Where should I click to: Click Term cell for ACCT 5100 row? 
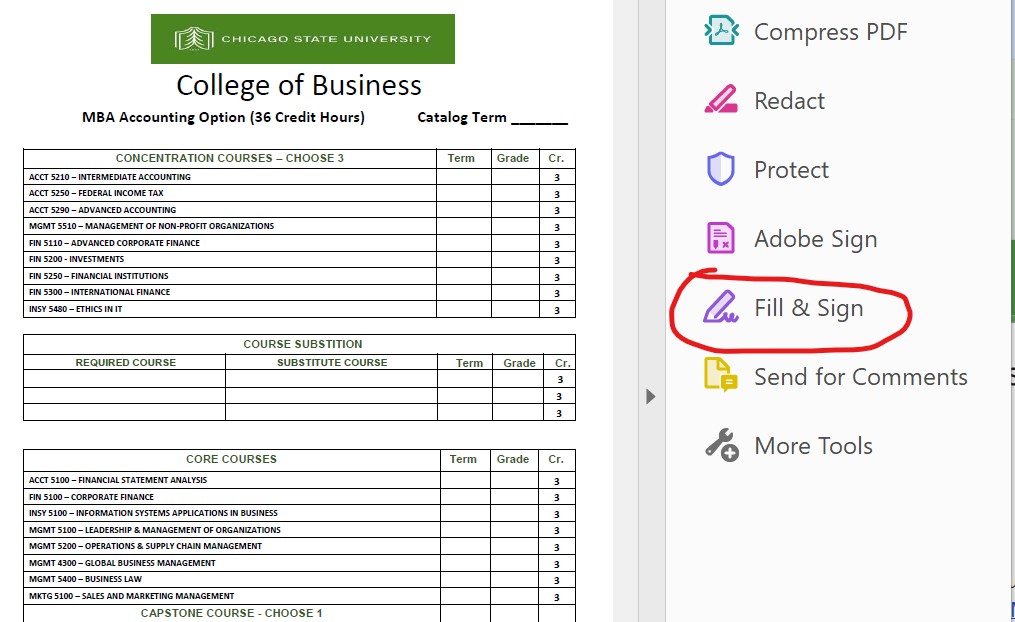463,480
